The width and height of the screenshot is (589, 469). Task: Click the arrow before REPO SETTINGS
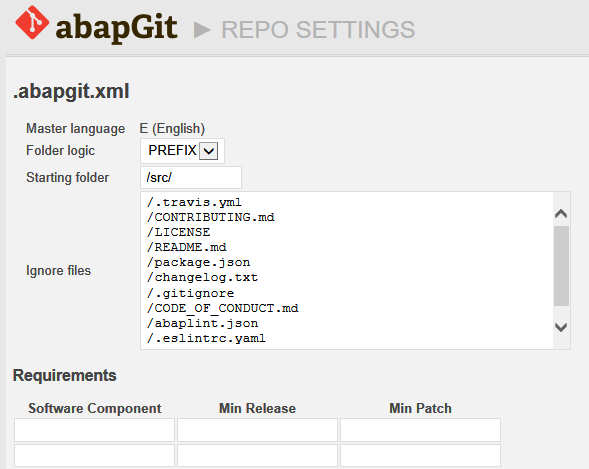(x=202, y=30)
